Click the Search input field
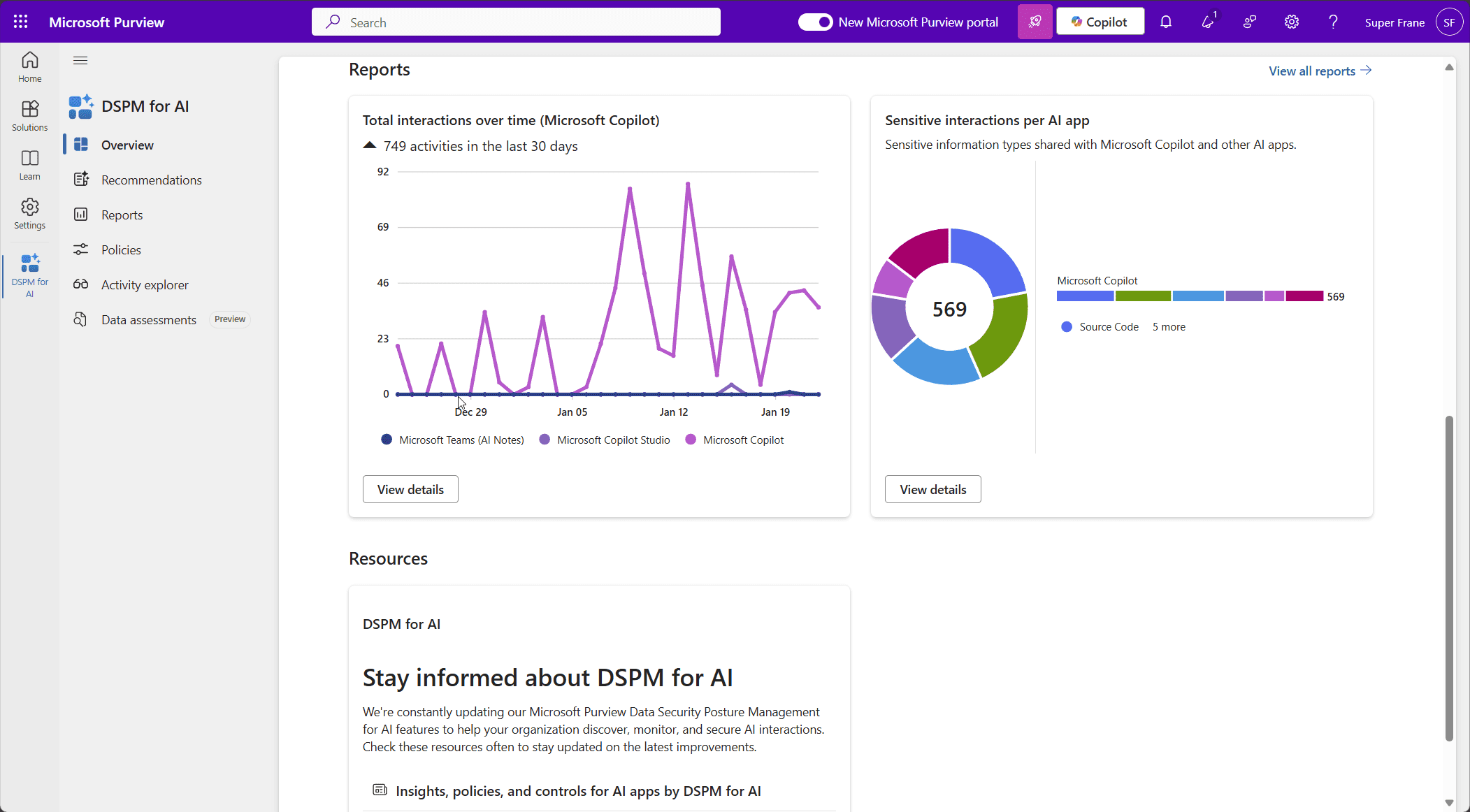Viewport: 1470px width, 812px height. click(516, 22)
